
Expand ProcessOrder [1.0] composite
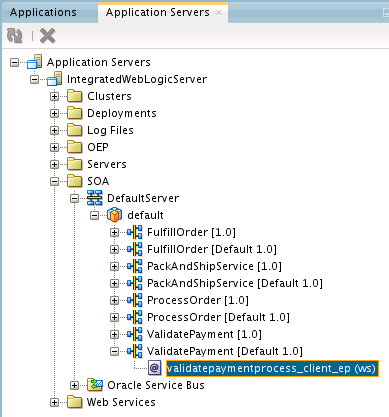pos(114,300)
